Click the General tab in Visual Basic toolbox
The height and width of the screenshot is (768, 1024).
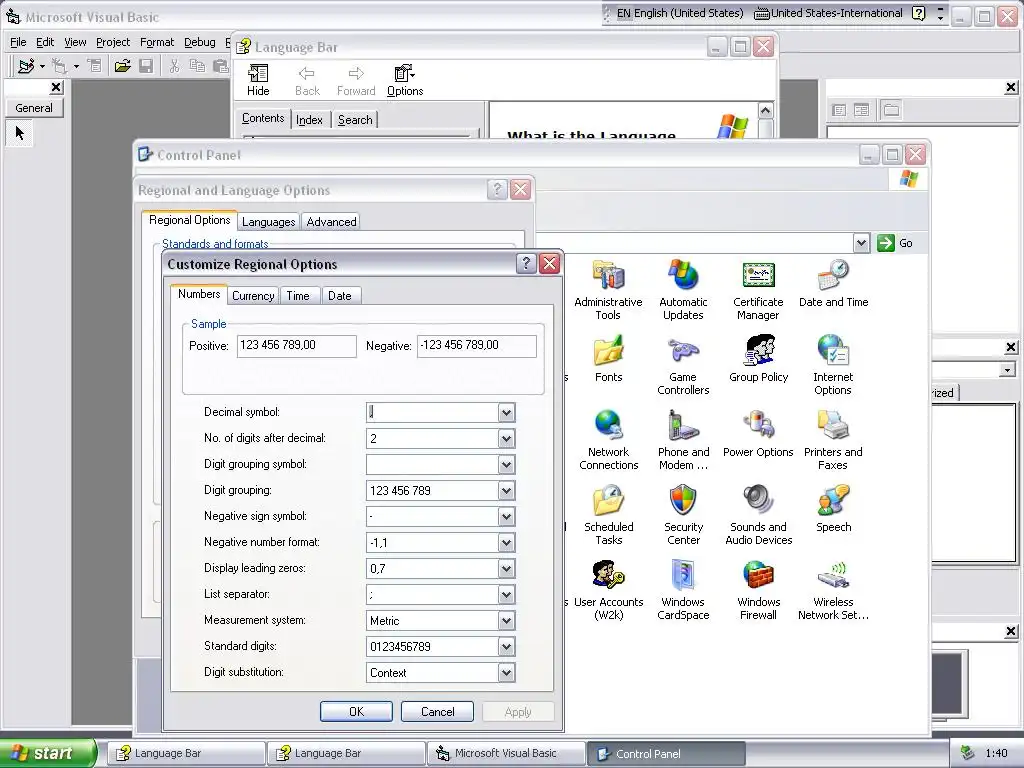34,108
